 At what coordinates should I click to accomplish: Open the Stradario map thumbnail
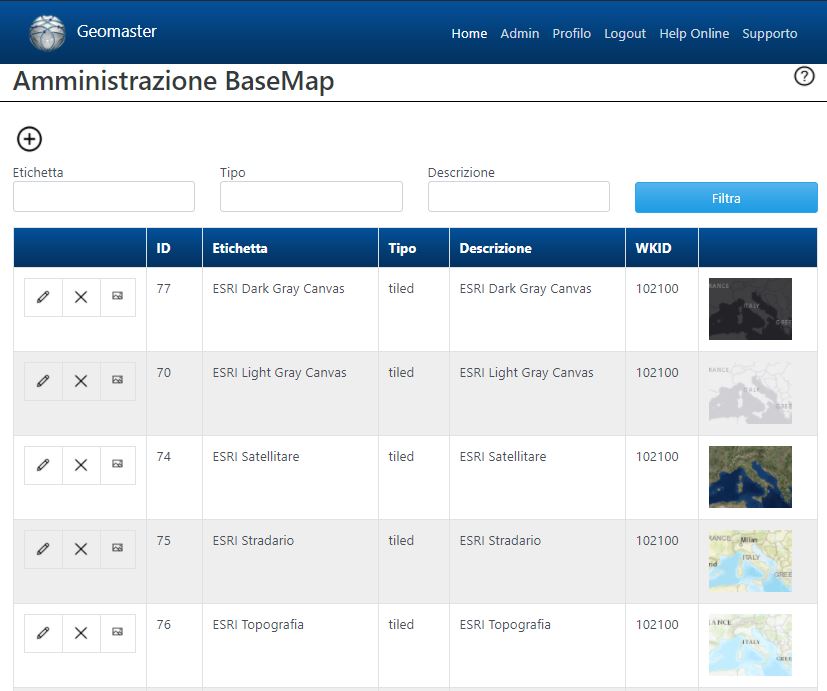(750, 561)
